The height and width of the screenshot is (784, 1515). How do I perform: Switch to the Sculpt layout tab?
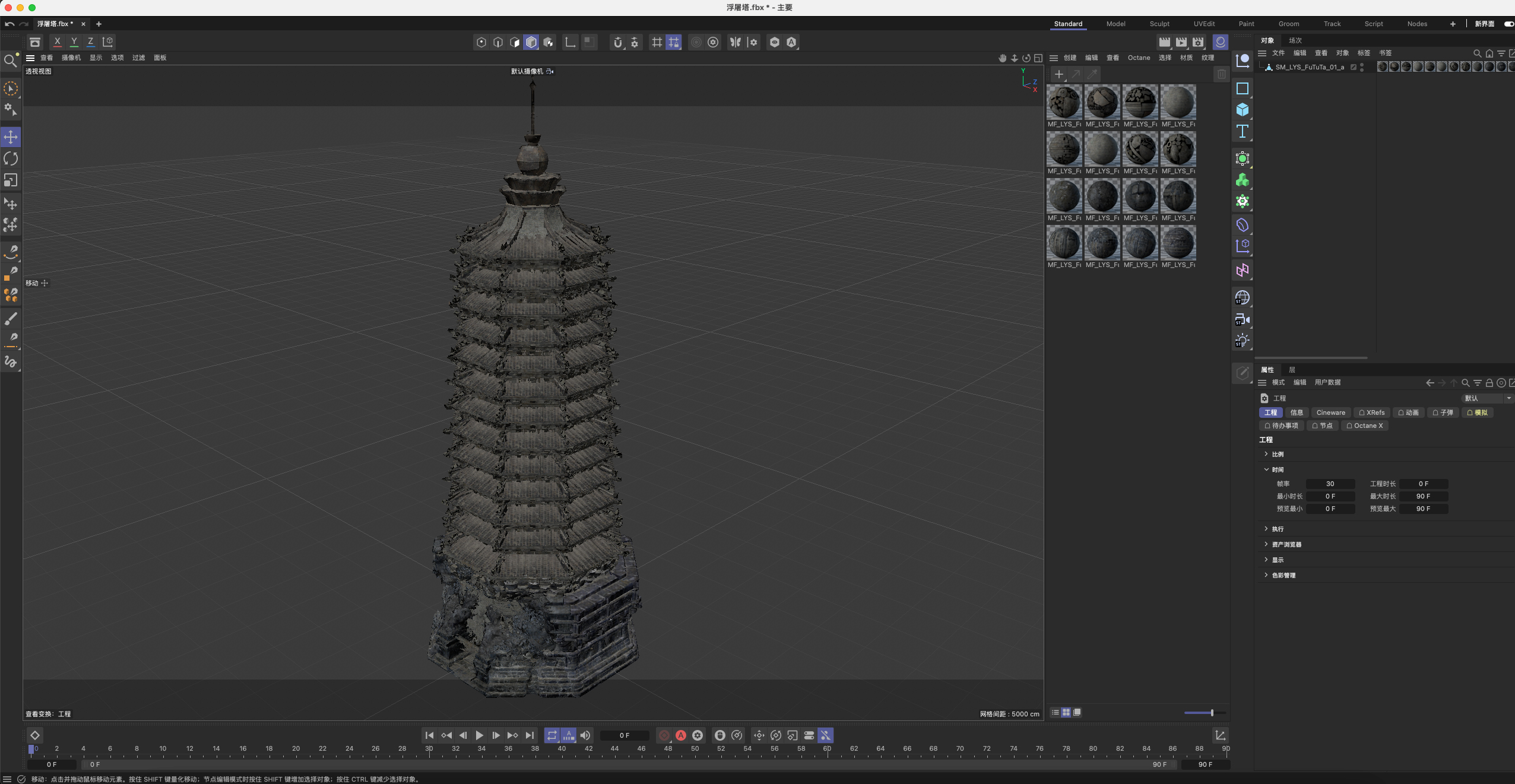click(1159, 24)
